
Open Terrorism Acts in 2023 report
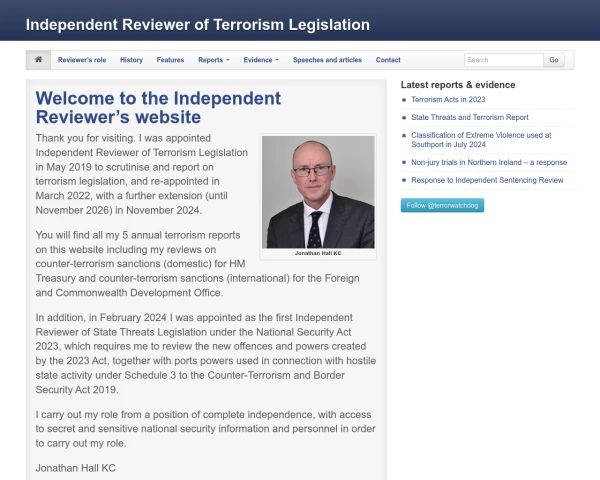448,100
